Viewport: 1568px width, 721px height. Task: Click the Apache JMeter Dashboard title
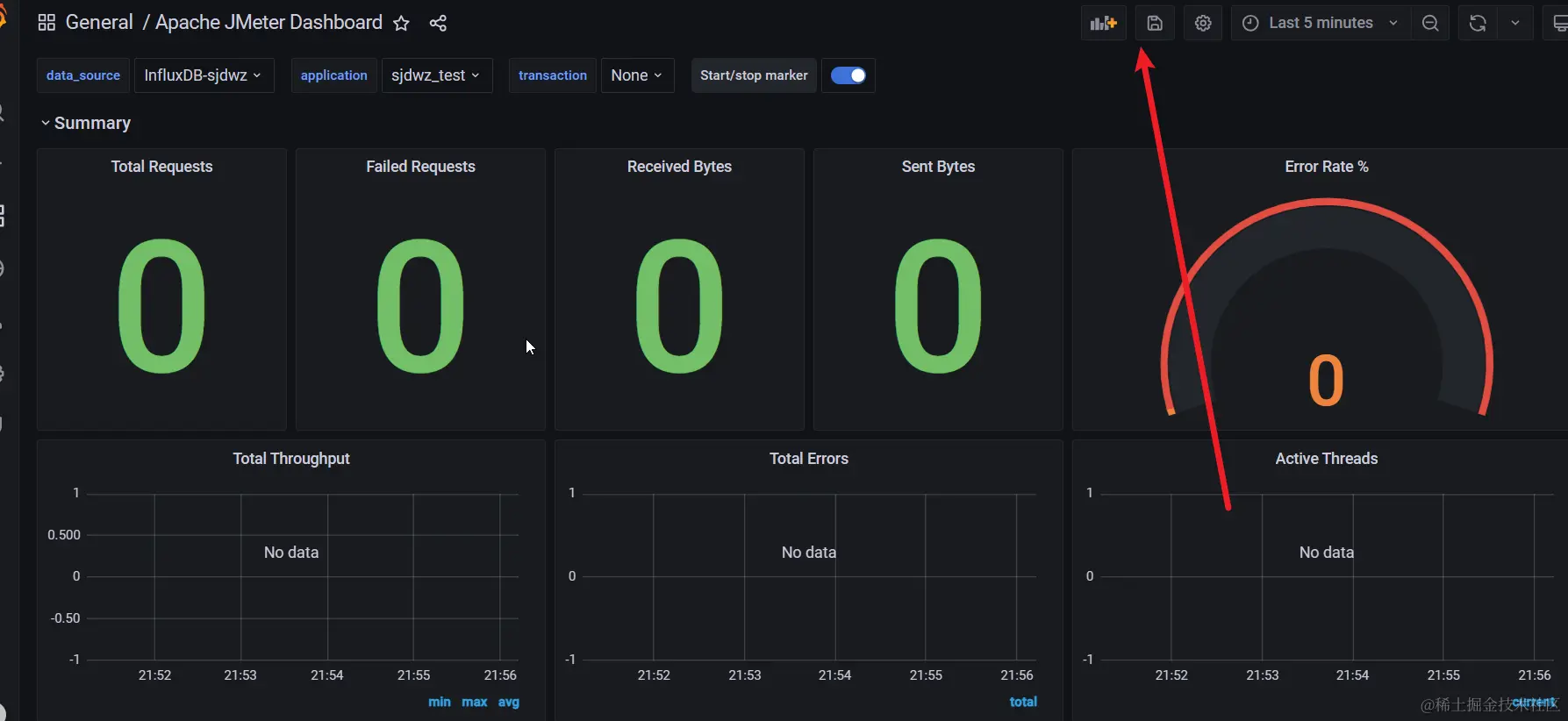(x=268, y=23)
